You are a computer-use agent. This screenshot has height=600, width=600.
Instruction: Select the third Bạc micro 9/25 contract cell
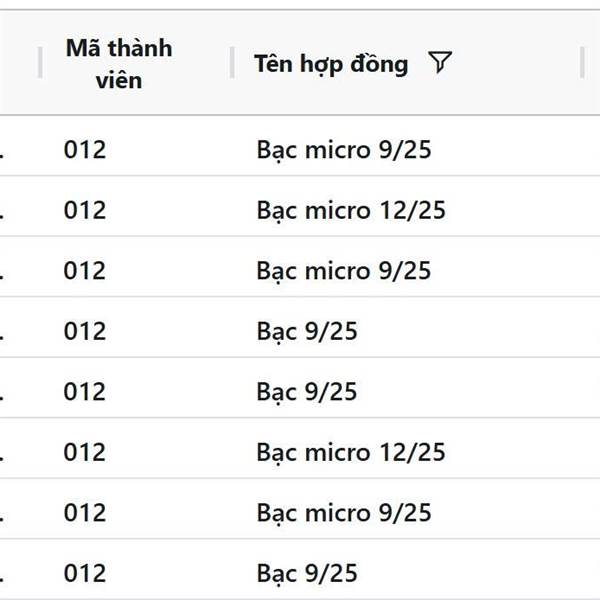(x=344, y=512)
